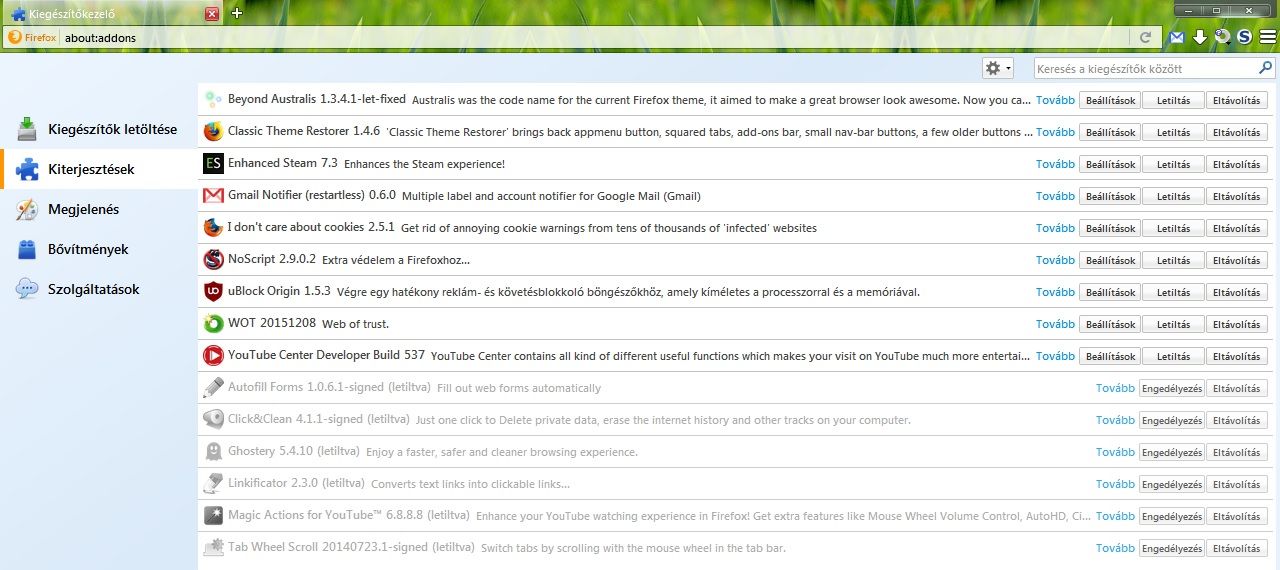Select the Bővítmények category
This screenshot has width=1280, height=570.
(99, 249)
